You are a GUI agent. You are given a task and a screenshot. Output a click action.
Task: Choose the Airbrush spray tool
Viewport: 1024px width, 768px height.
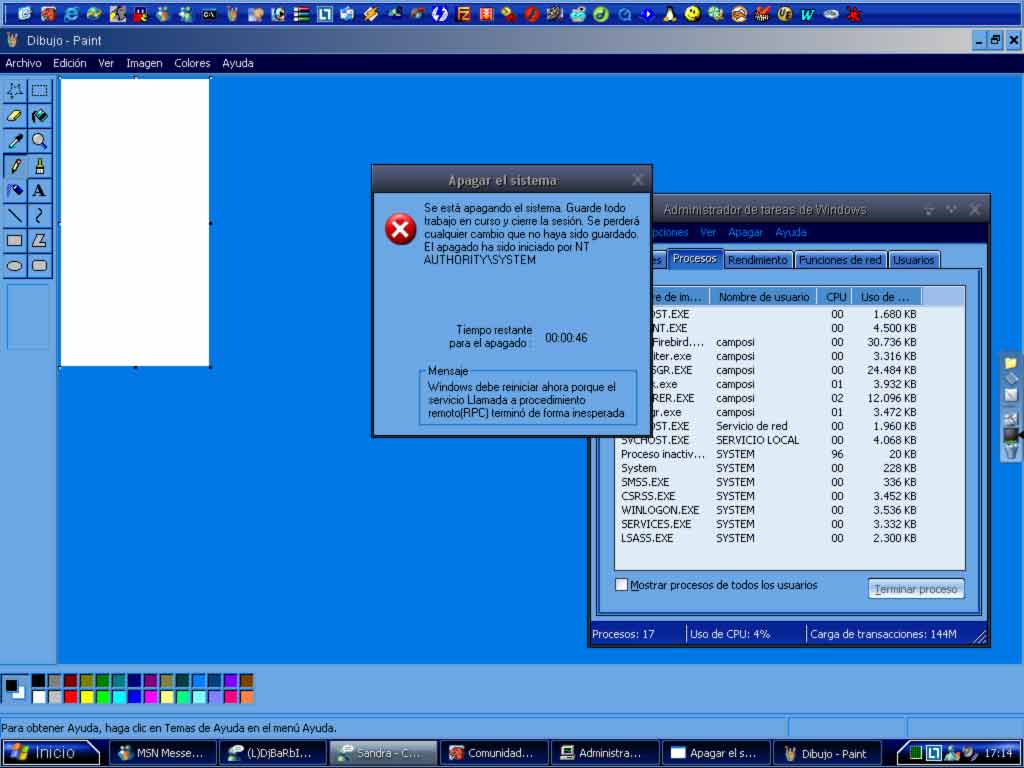15,191
